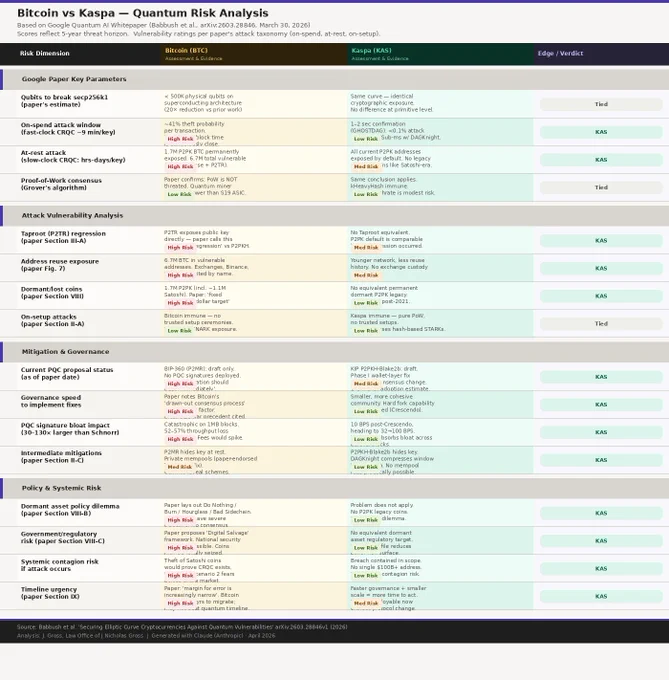Click the 'KAS' verdict in the PQC proposal status row
The image size is (669, 680).
[601, 377]
